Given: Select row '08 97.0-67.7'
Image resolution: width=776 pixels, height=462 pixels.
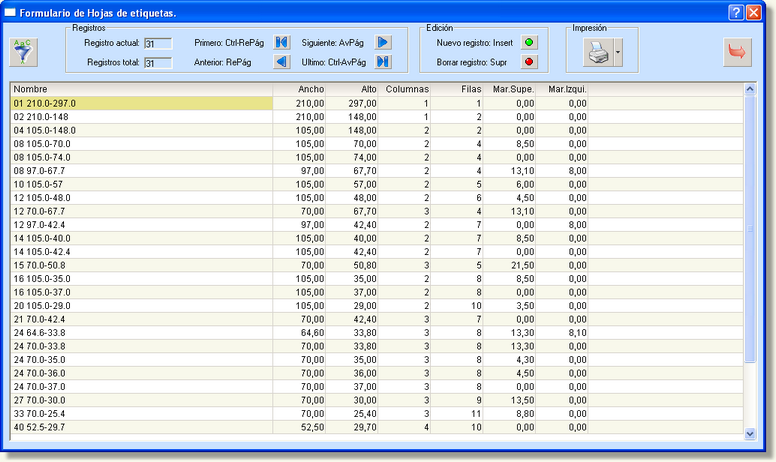Looking at the screenshot, I should (377, 171).
